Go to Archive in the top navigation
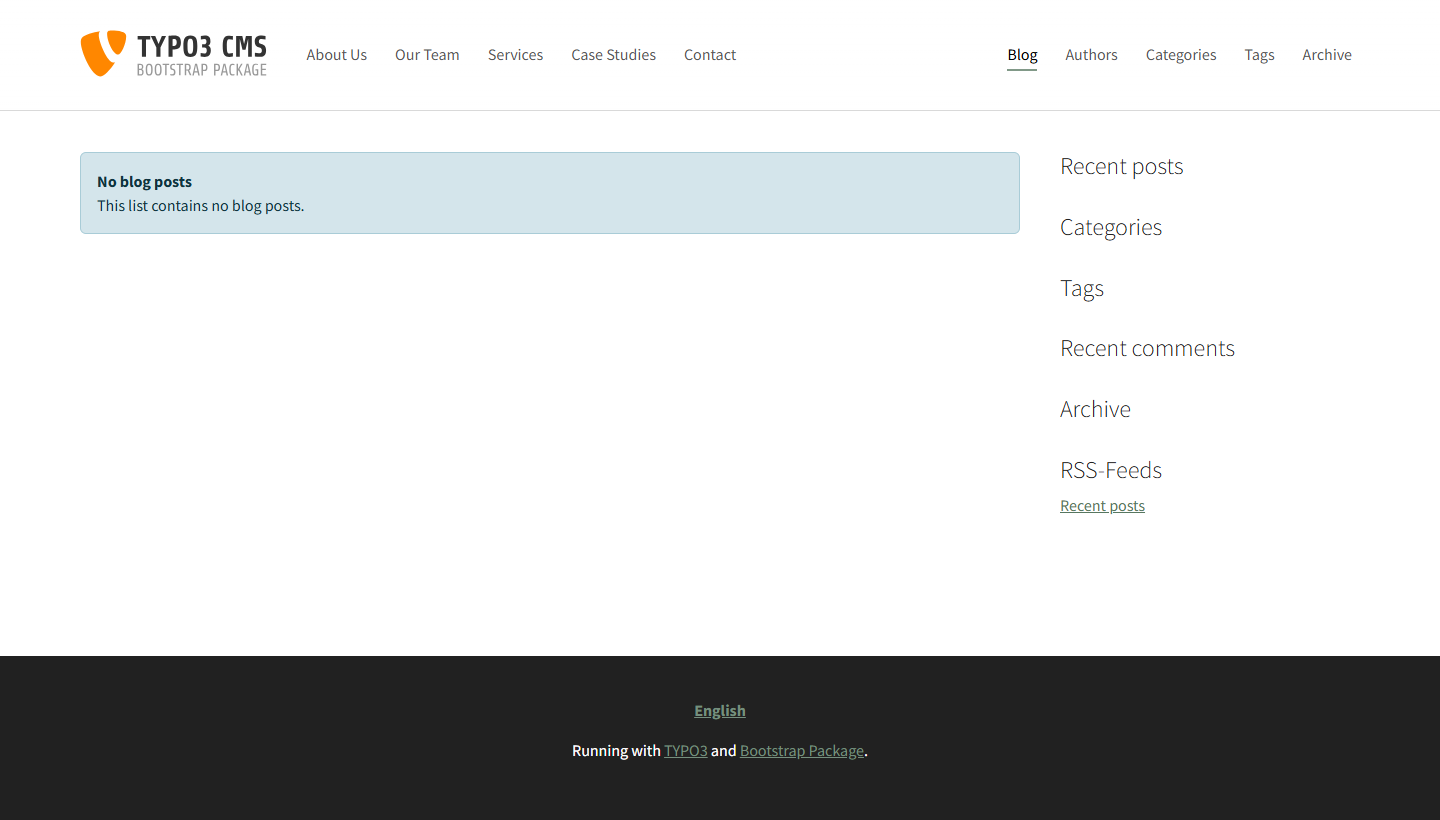This screenshot has width=1440, height=820. 1326,55
